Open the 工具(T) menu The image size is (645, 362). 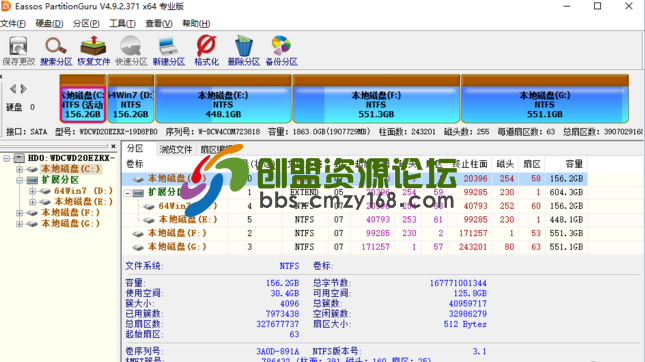tap(122, 23)
